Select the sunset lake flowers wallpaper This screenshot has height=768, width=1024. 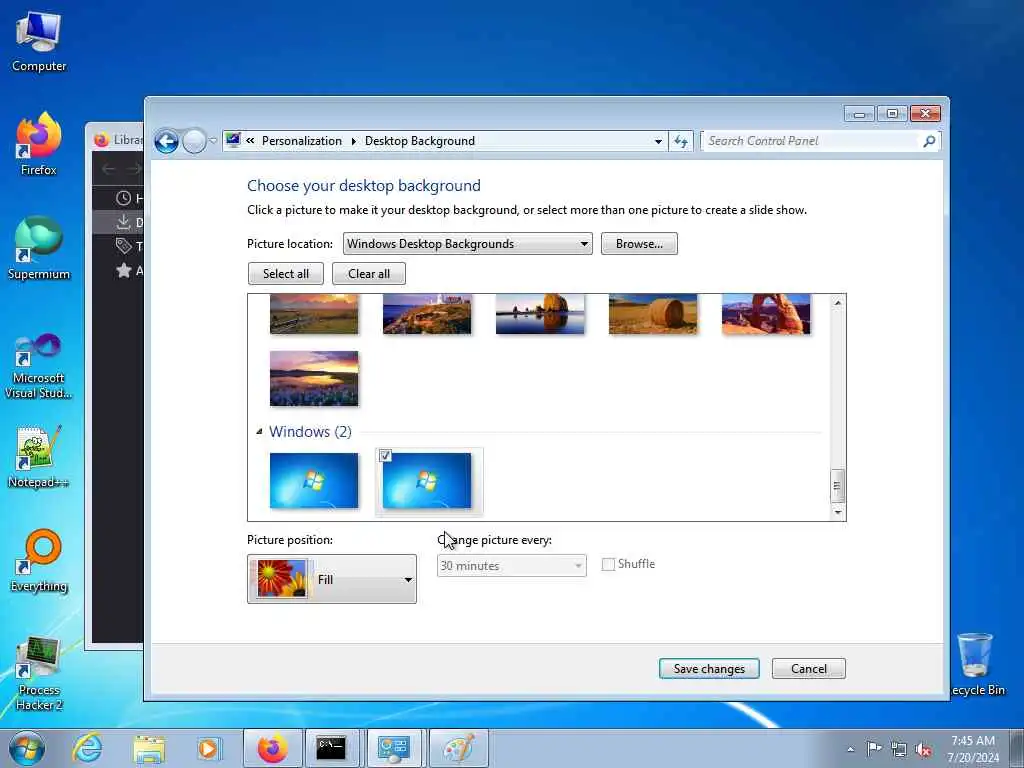click(x=314, y=378)
